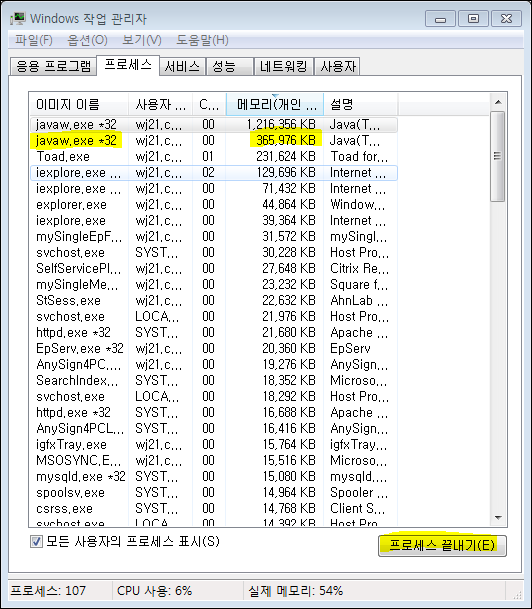Switch to the 사용자 tab
The image size is (532, 609).
337,66
